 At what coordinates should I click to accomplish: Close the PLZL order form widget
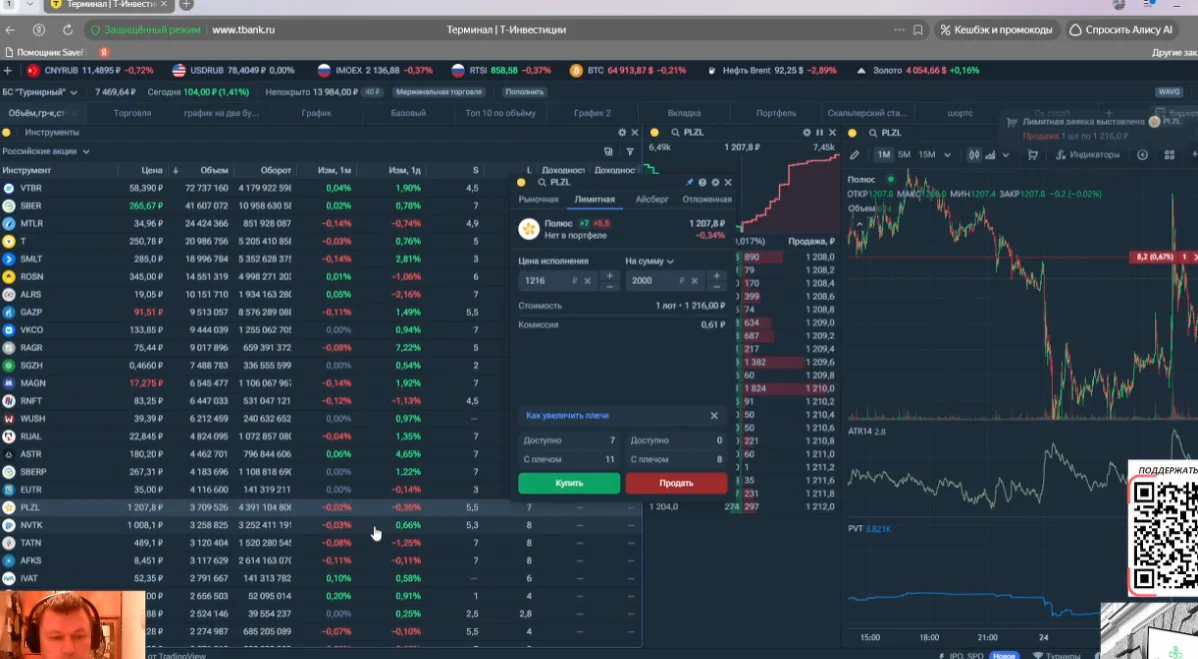pos(728,183)
